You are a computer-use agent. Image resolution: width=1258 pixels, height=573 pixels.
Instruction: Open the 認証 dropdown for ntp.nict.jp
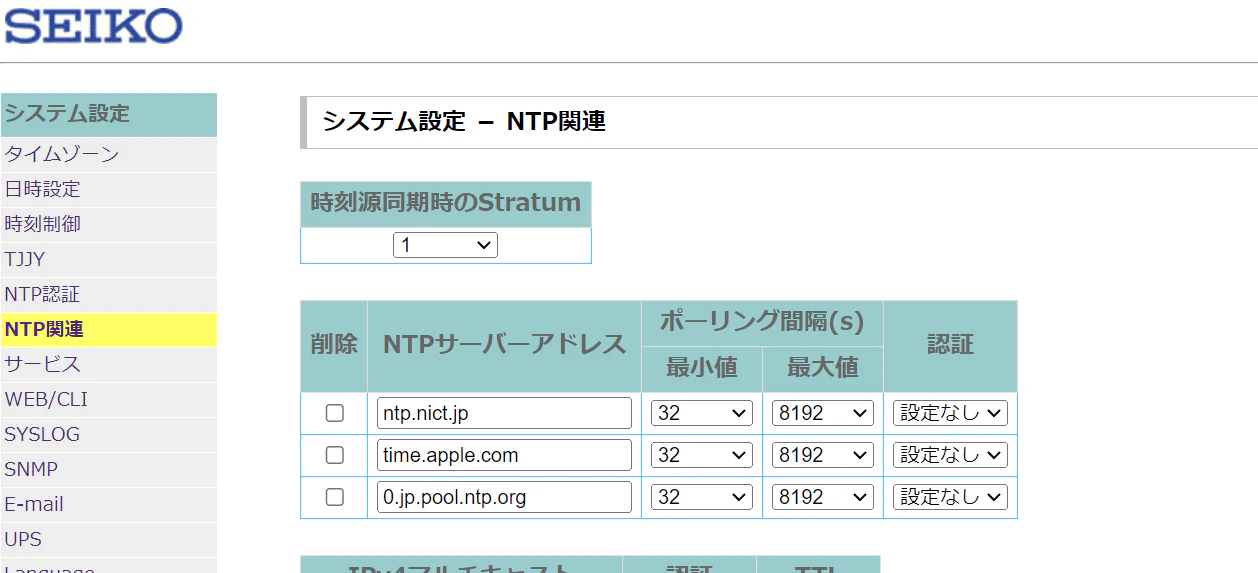point(950,413)
